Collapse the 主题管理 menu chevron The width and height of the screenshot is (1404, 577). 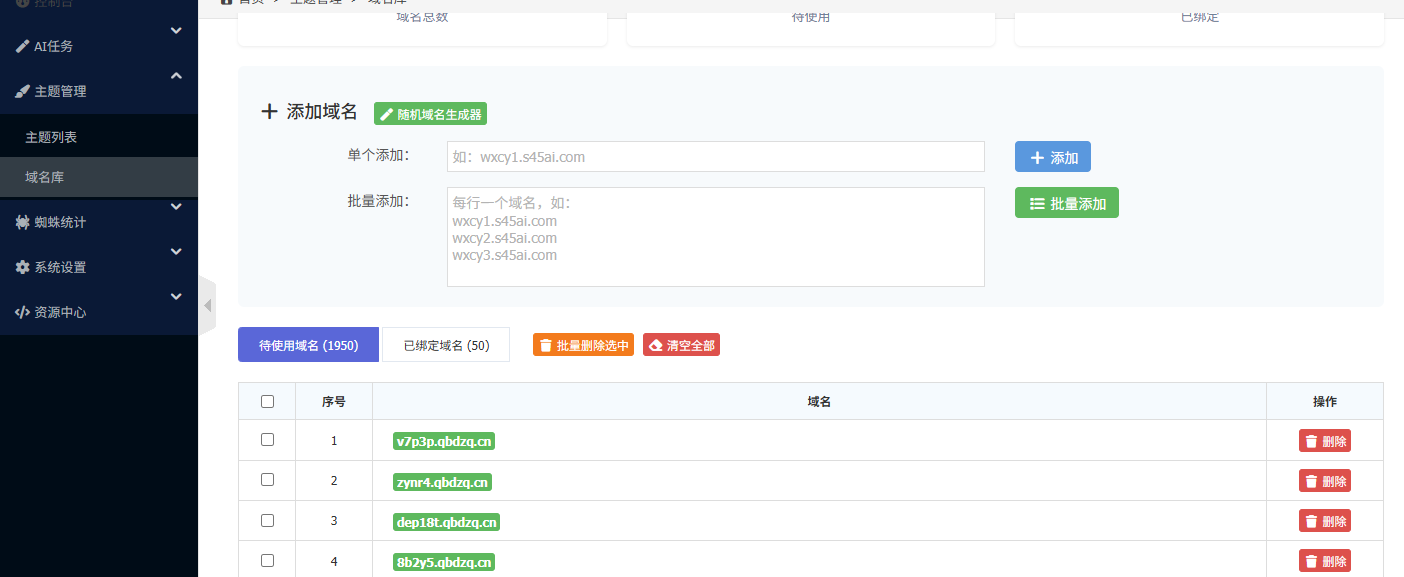[176, 76]
